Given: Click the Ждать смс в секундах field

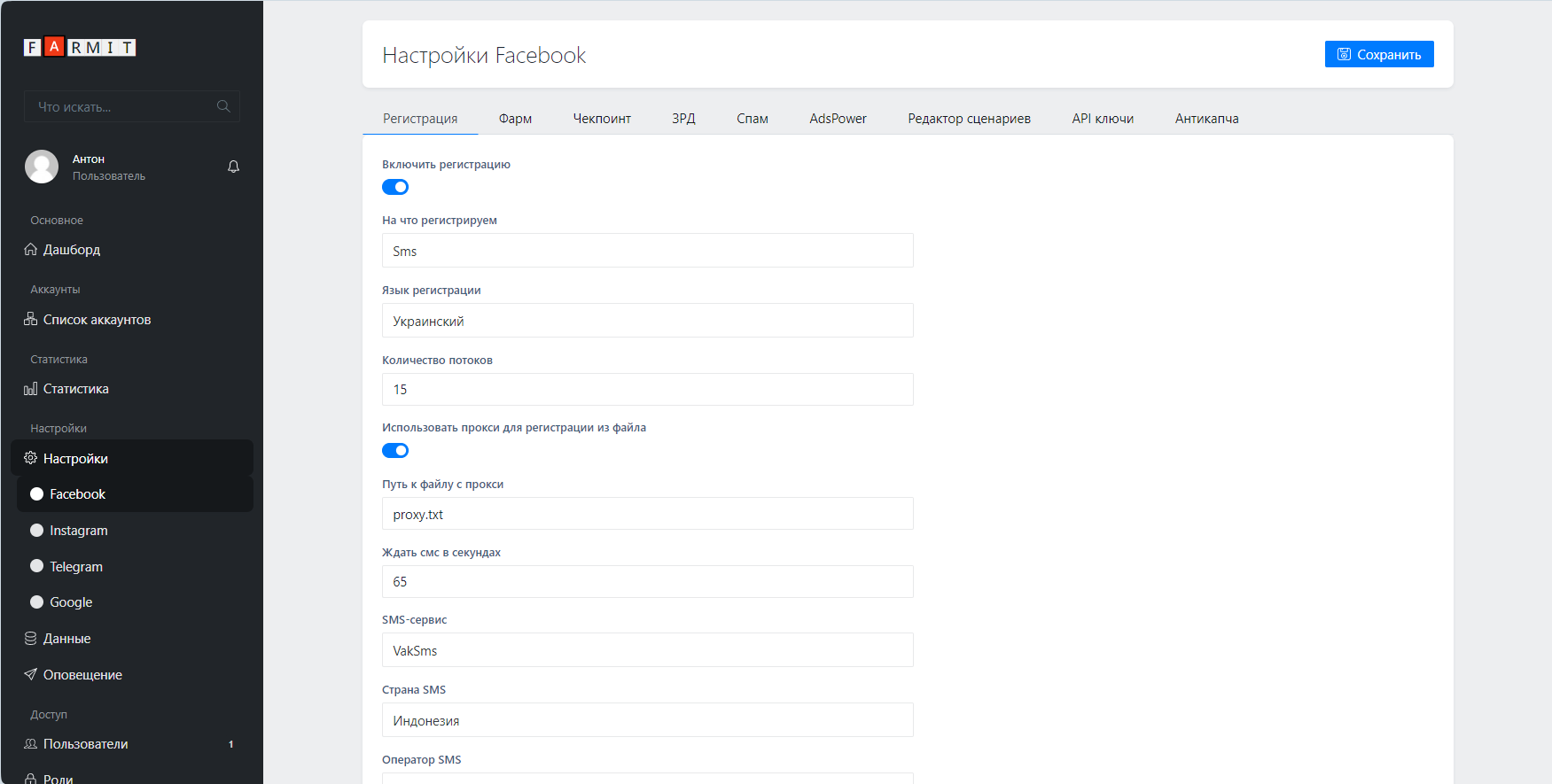Looking at the screenshot, I should tap(648, 581).
